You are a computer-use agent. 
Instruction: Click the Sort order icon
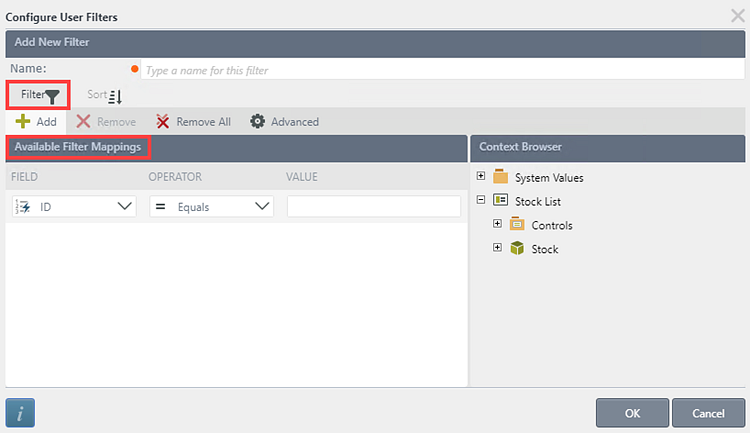(x=115, y=96)
